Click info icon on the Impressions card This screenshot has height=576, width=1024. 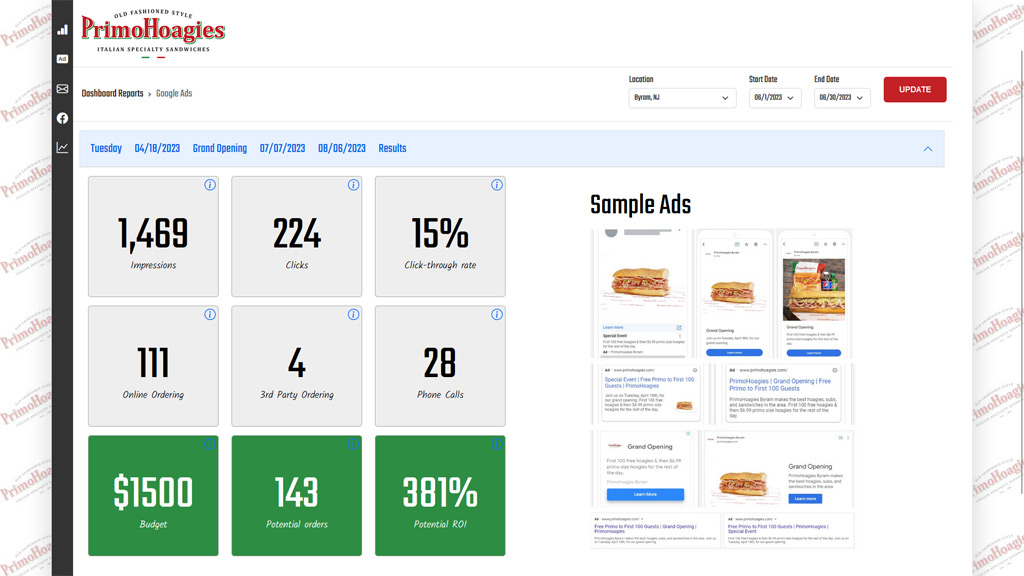tap(210, 185)
